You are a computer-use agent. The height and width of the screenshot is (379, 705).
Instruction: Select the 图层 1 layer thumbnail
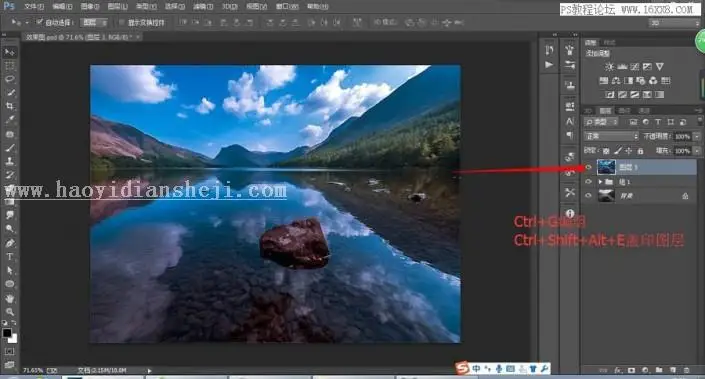click(x=606, y=167)
